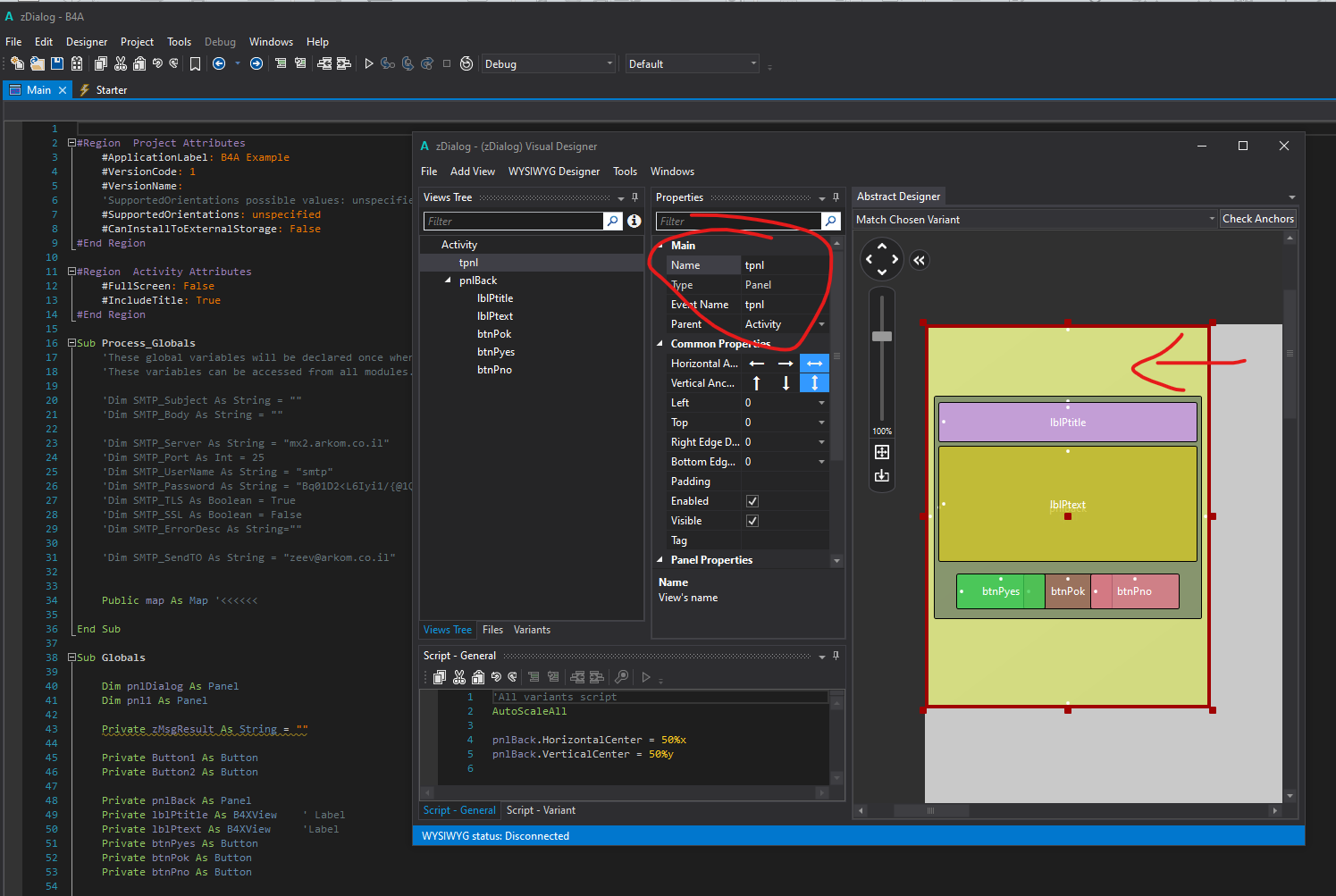The image size is (1336, 896).
Task: Click the cut scissors icon in Script toolbar
Action: pyautogui.click(x=459, y=677)
